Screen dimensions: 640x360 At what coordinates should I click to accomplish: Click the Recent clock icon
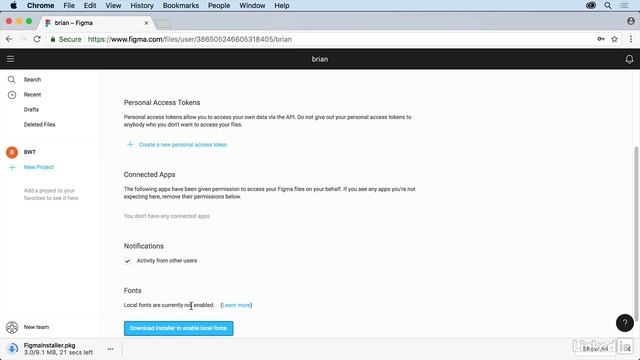pyautogui.click(x=12, y=95)
